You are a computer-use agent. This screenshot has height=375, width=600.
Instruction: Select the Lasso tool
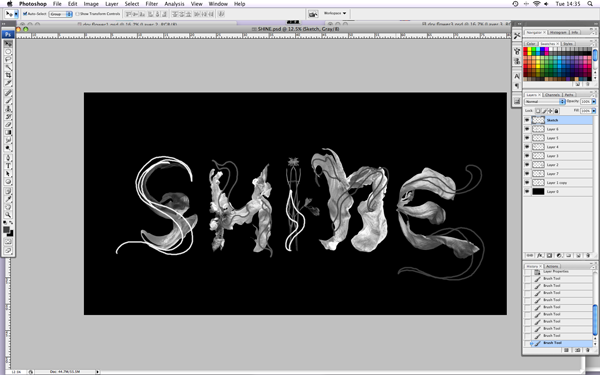8,59
